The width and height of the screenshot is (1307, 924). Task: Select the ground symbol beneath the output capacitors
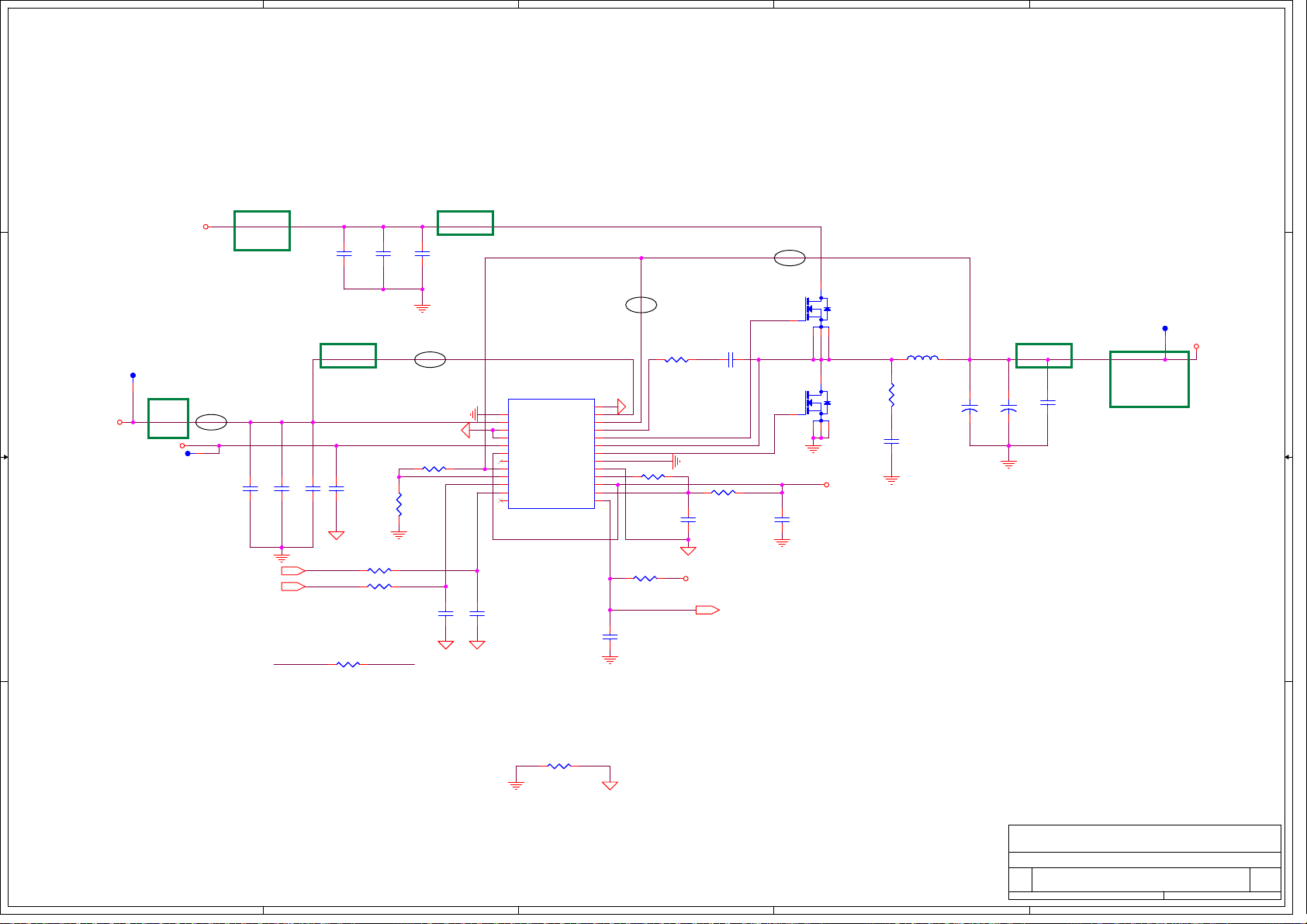[1008, 464]
